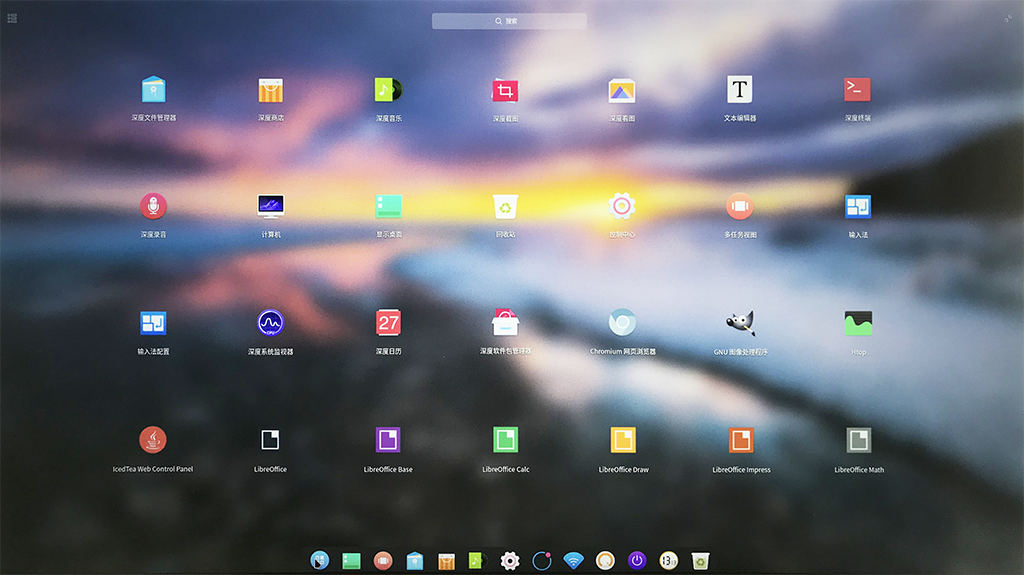Open Wi-Fi network menu in the dock
The image size is (1024, 575).
(573, 561)
